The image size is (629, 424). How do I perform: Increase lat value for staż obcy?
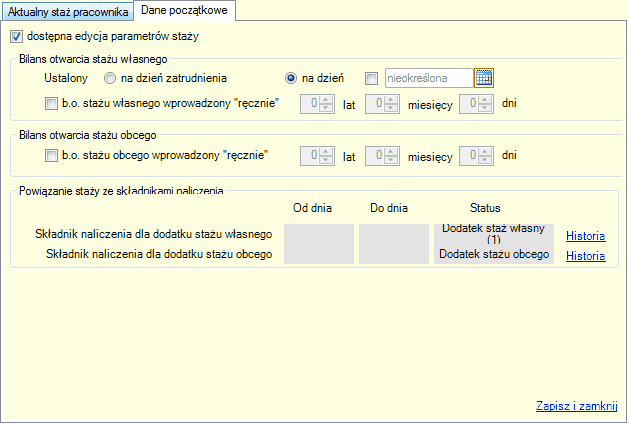[x=327, y=152]
